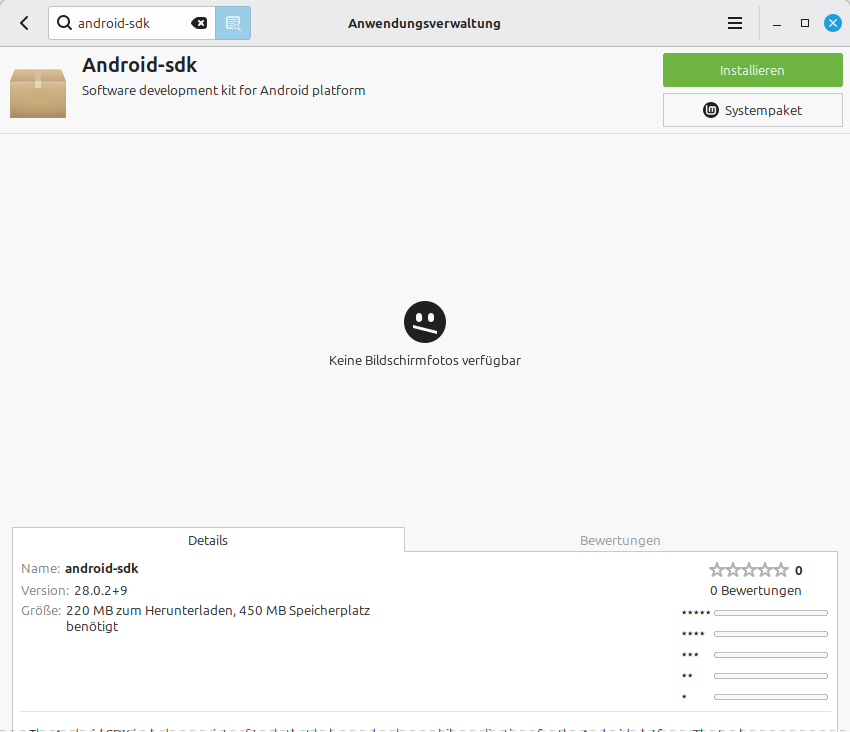Toggle search in package descriptions icon
Viewport: 850px width, 732px height.
pyautogui.click(x=233, y=23)
